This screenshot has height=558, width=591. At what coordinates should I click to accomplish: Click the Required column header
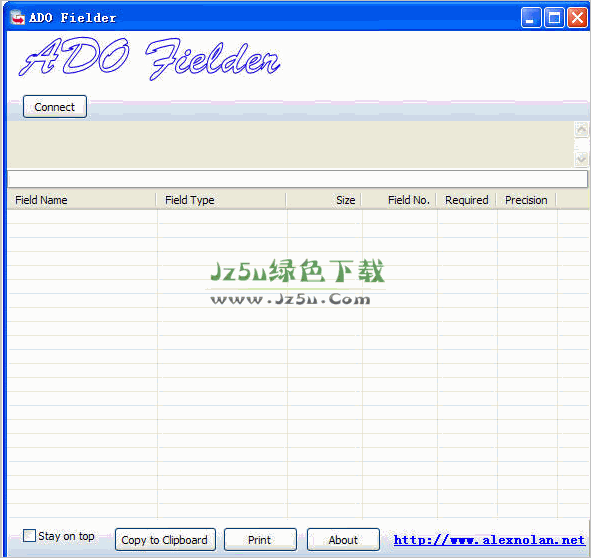click(466, 200)
